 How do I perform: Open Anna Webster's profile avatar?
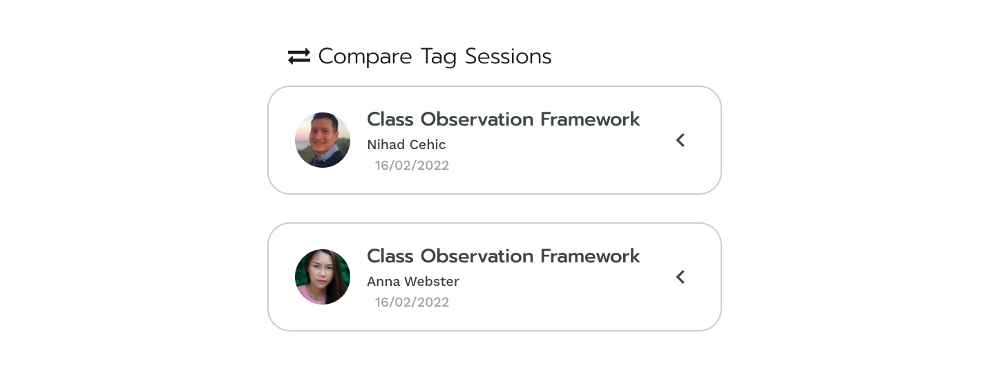[x=323, y=277]
